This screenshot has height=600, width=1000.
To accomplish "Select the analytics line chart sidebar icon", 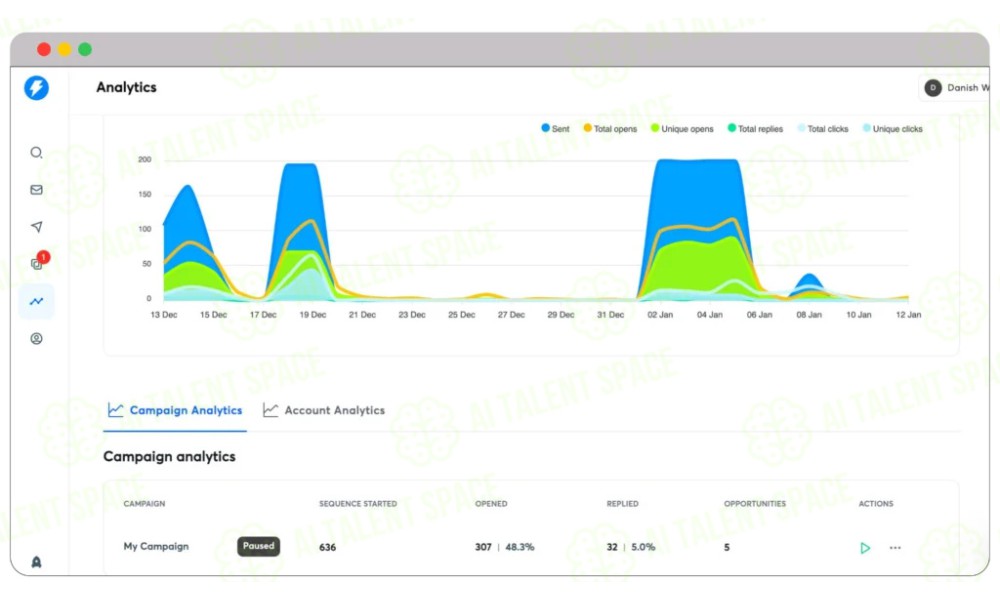I will 36,301.
